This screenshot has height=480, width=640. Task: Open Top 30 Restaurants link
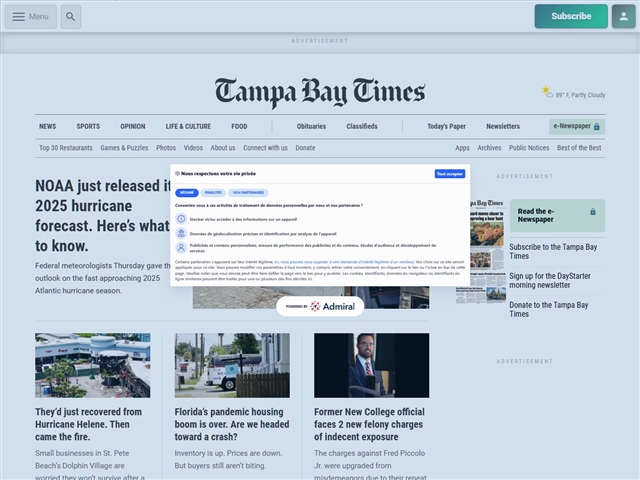[66, 148]
